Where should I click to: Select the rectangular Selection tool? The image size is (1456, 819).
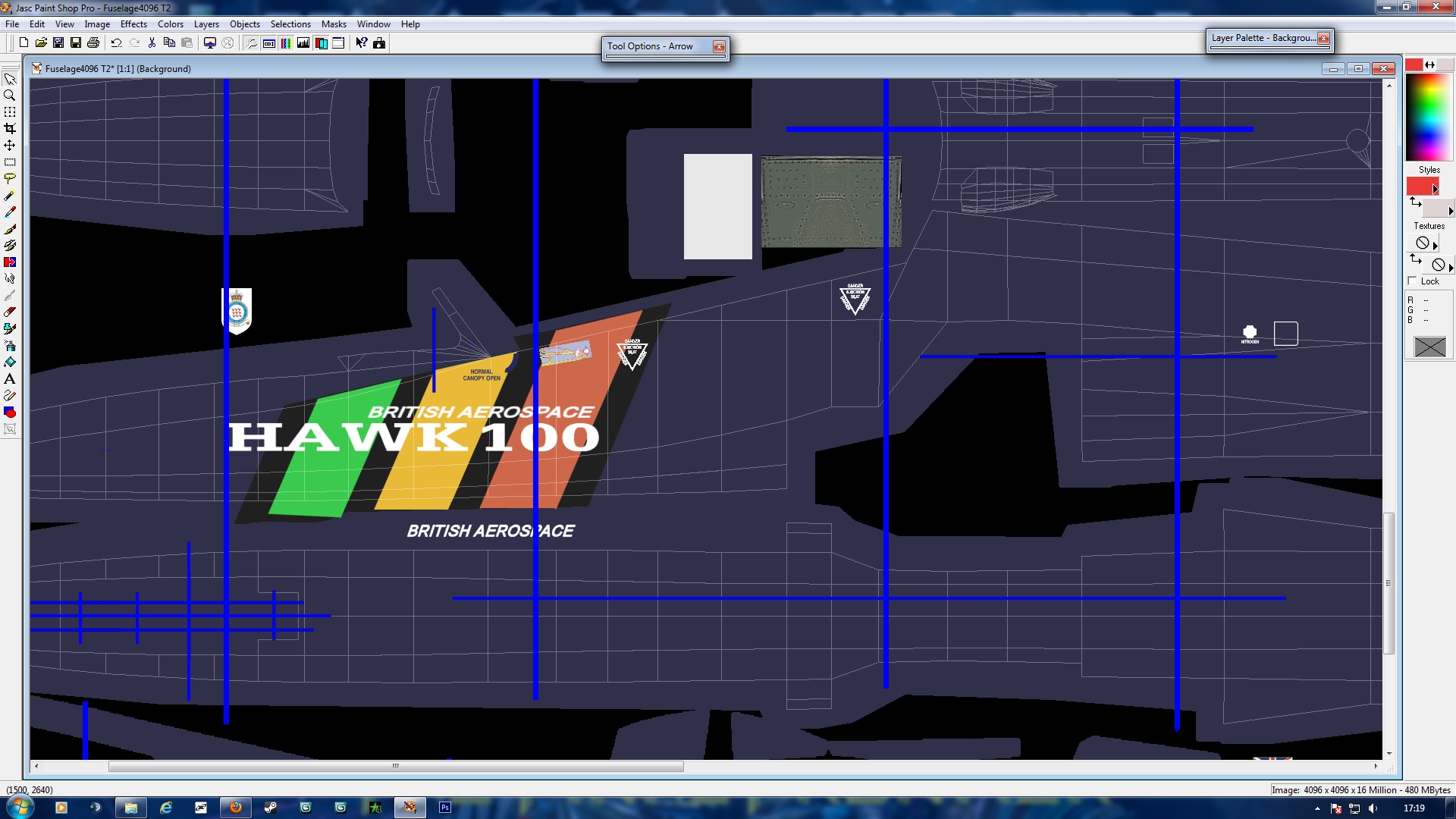[x=10, y=162]
